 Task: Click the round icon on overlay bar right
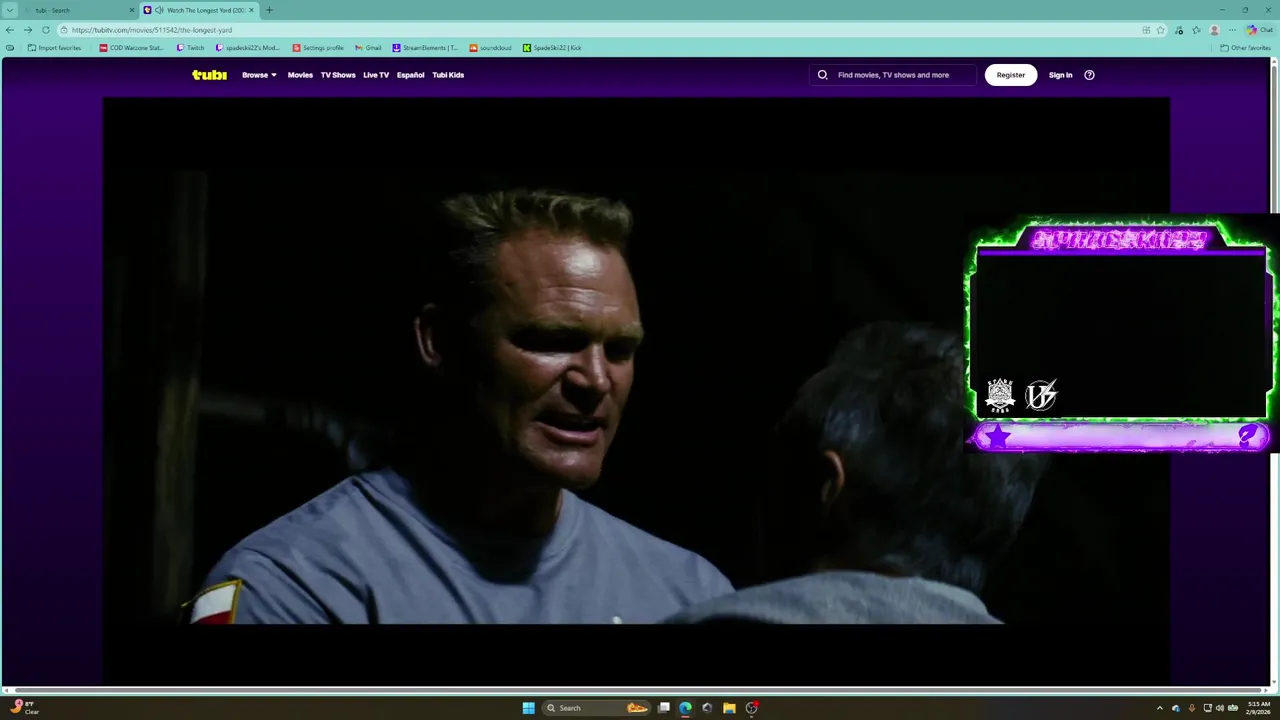(x=1248, y=435)
